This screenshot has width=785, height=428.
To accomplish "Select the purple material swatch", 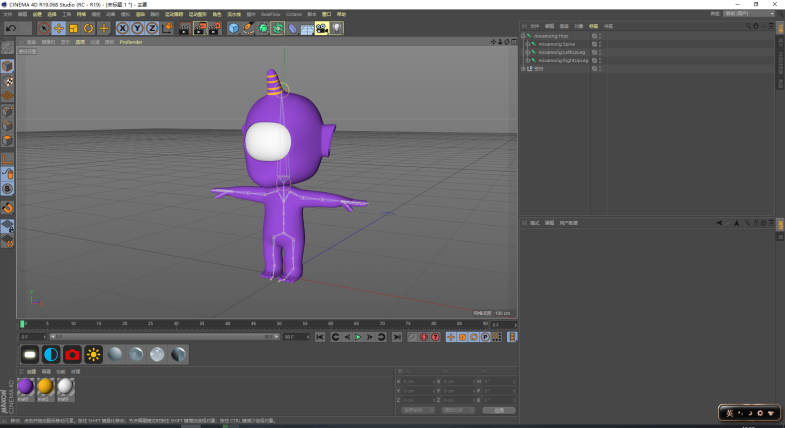I will pos(26,386).
